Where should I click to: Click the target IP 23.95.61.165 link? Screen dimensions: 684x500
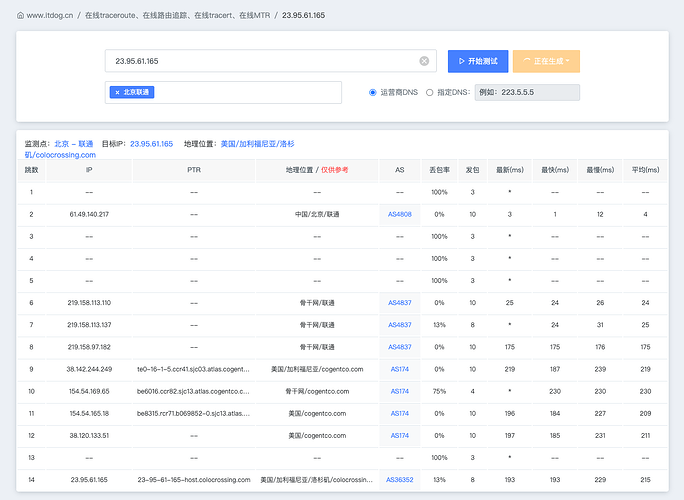click(151, 144)
